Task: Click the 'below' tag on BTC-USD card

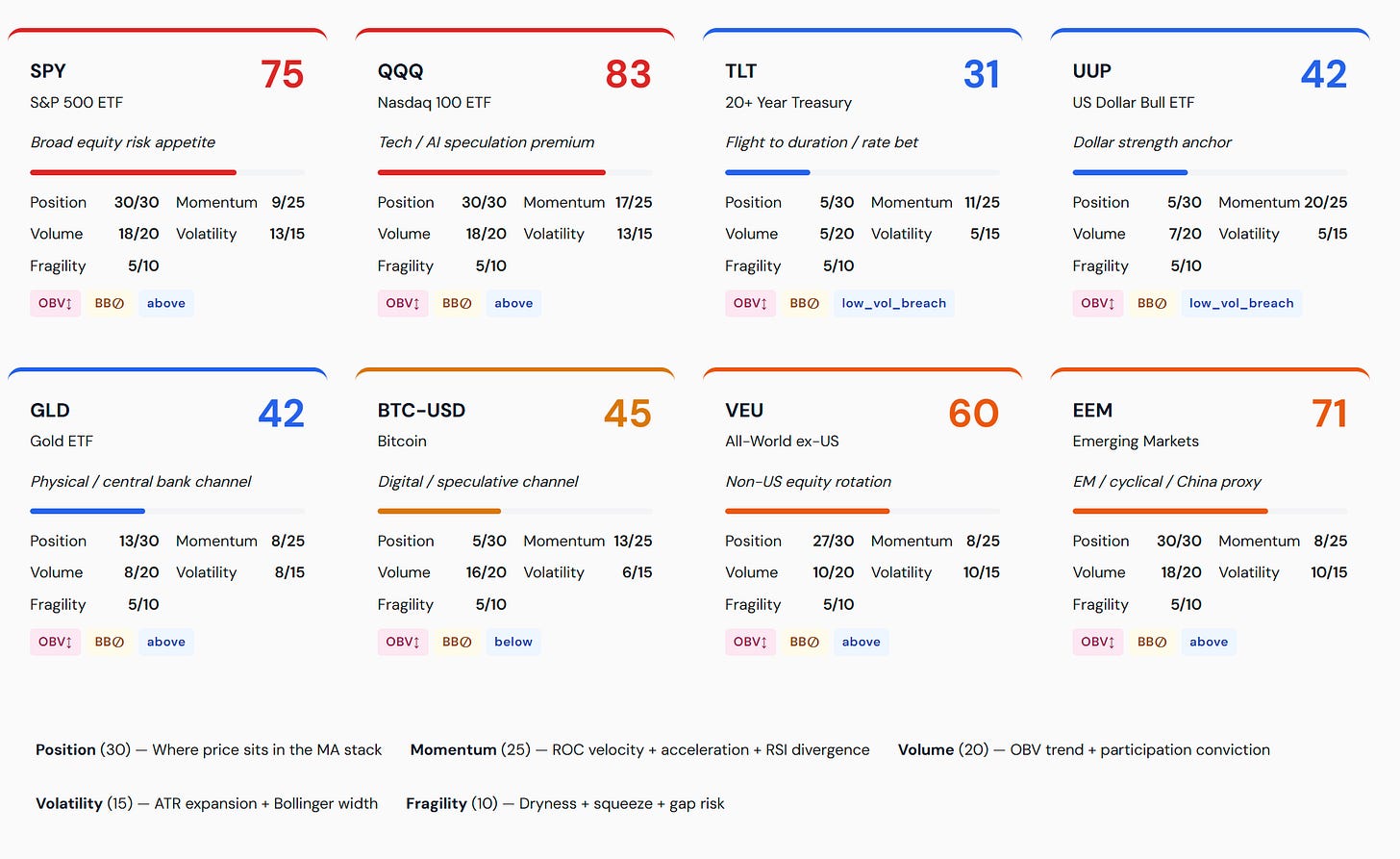Action: coord(513,642)
